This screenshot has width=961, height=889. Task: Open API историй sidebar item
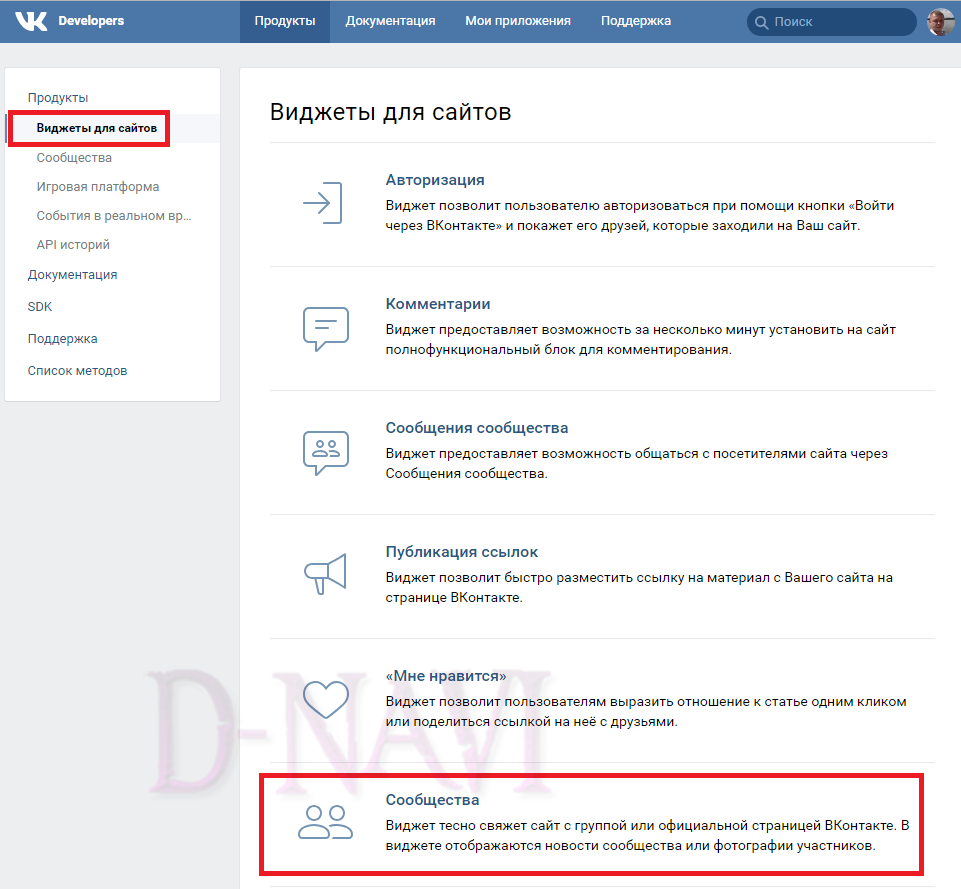tap(73, 244)
